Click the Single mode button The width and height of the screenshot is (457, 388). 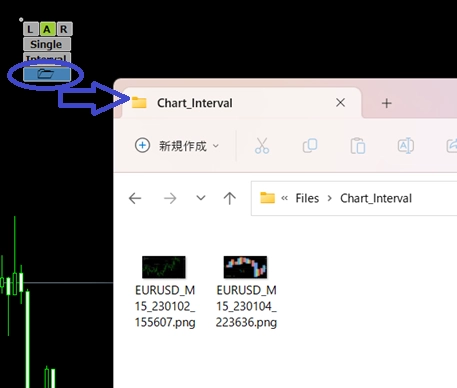click(x=47, y=44)
